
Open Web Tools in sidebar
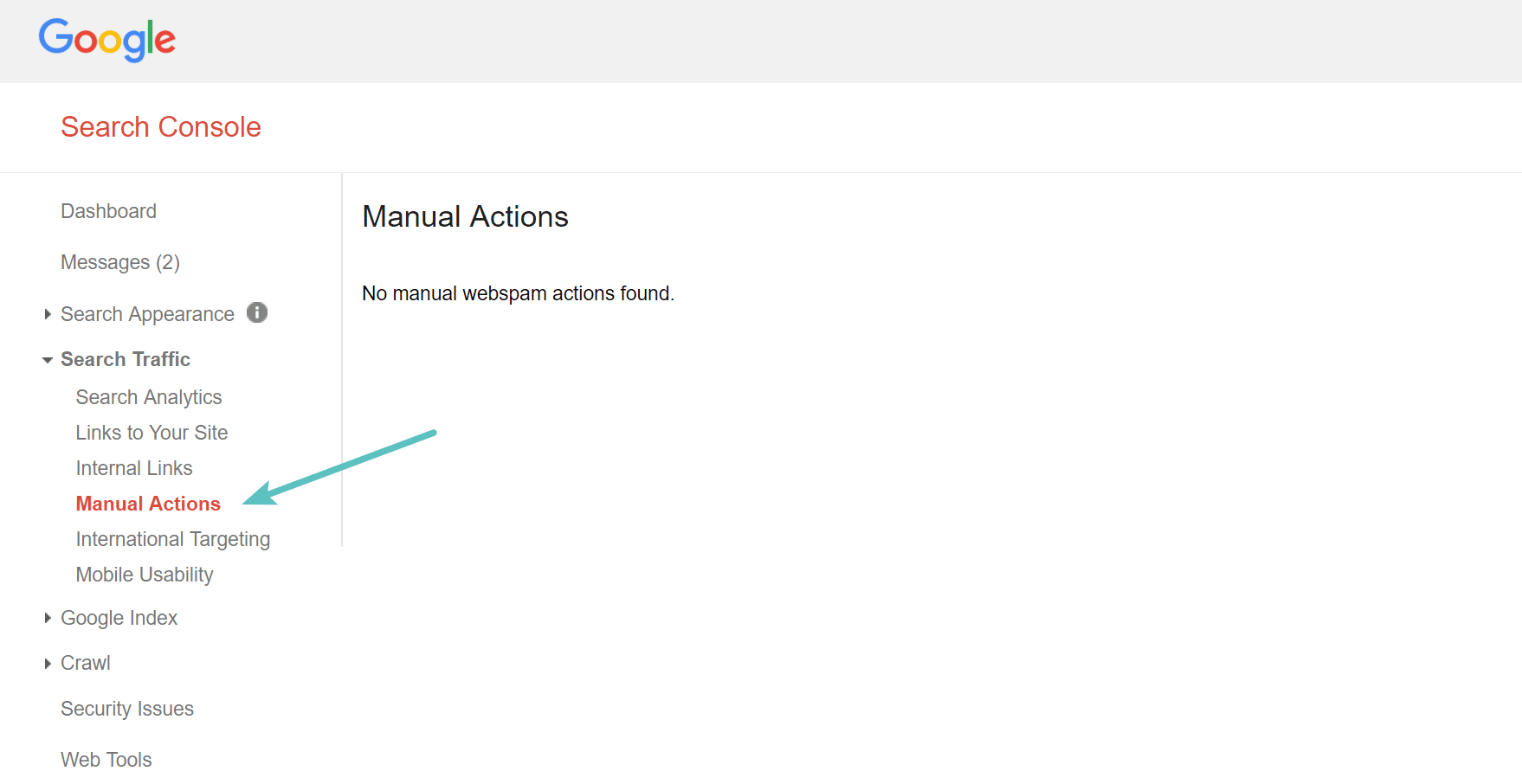[106, 760]
